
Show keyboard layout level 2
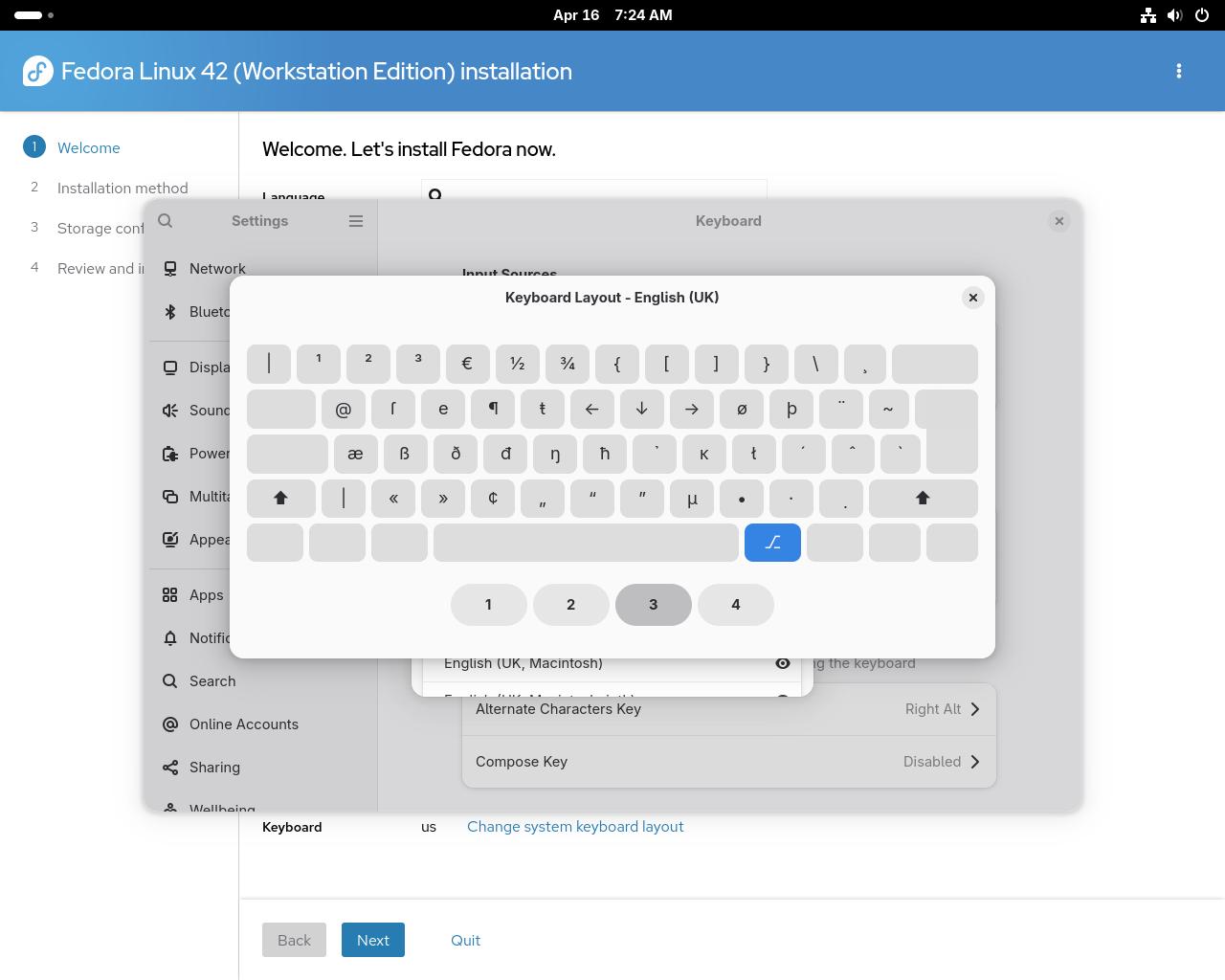tap(570, 605)
